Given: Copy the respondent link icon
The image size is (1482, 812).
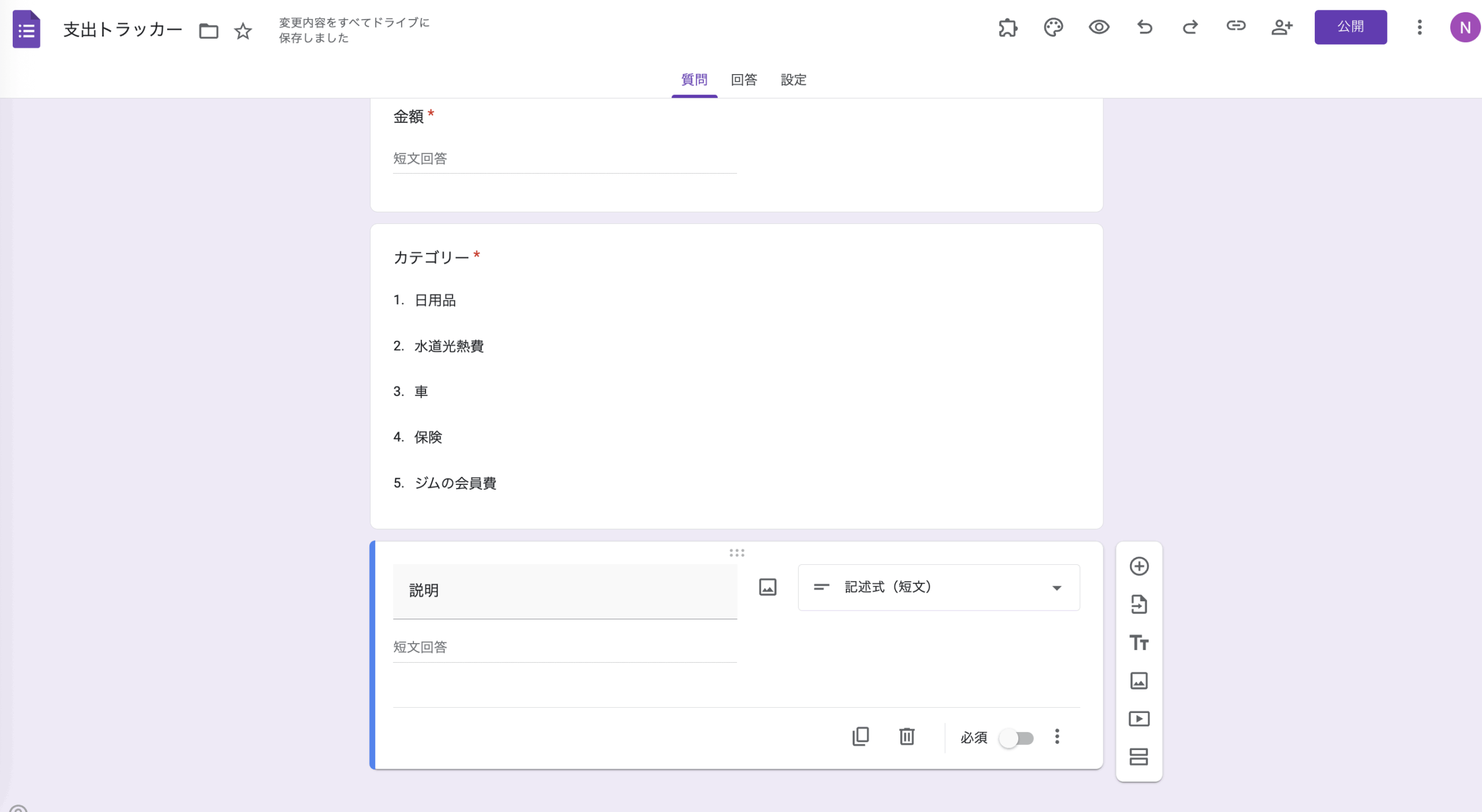Looking at the screenshot, I should 1236,26.
